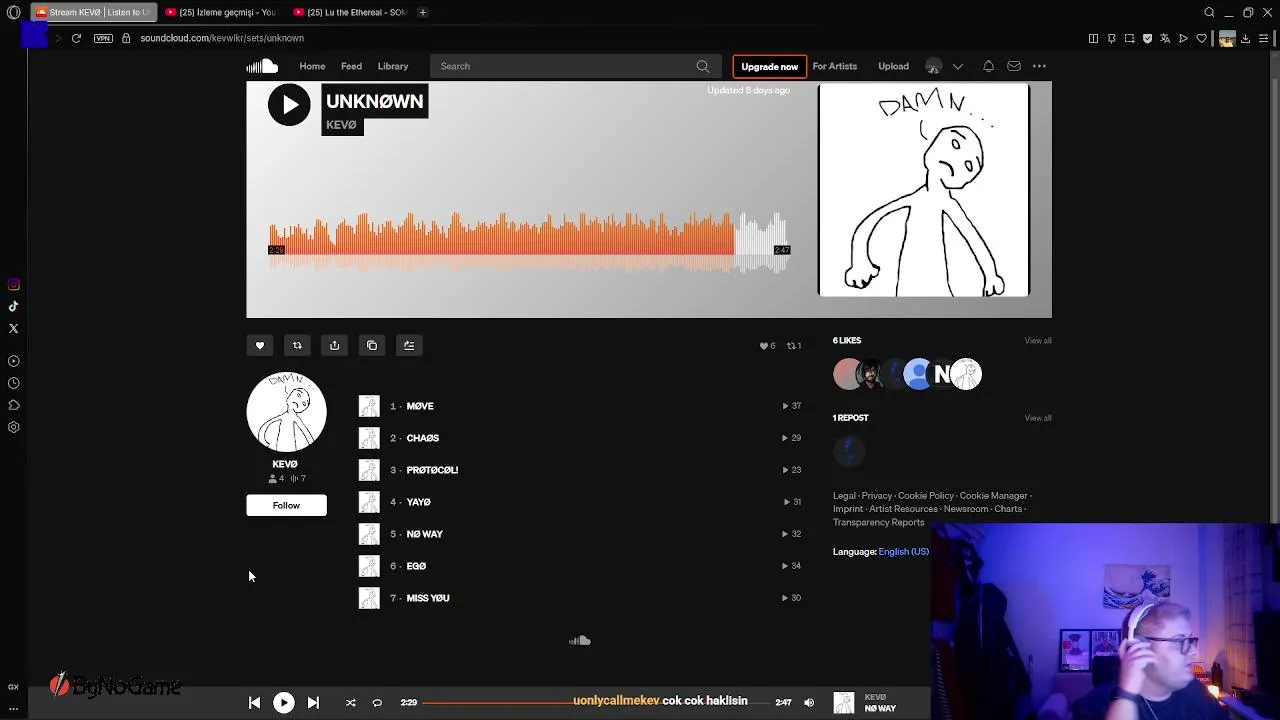1280x720 pixels.
Task: Like the playlist with the heart icon
Action: click(260, 346)
